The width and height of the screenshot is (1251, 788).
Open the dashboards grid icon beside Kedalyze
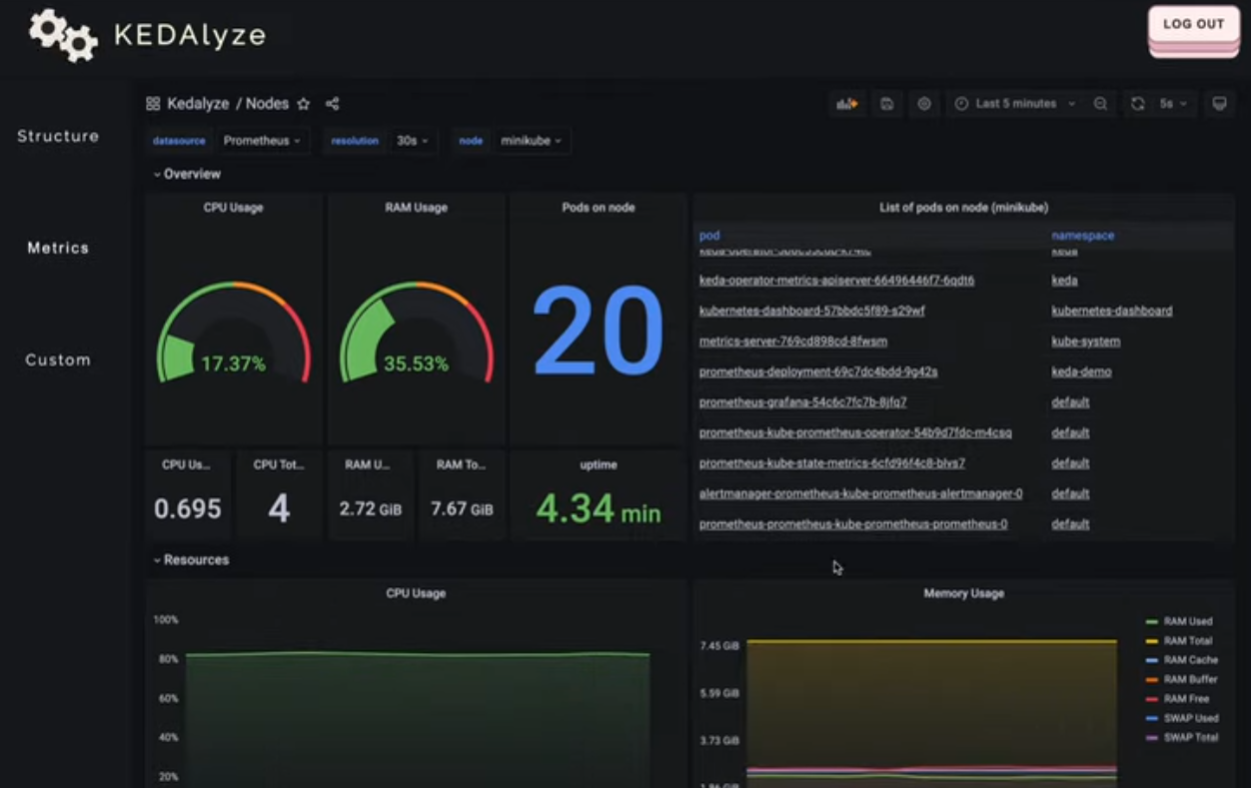pos(153,104)
